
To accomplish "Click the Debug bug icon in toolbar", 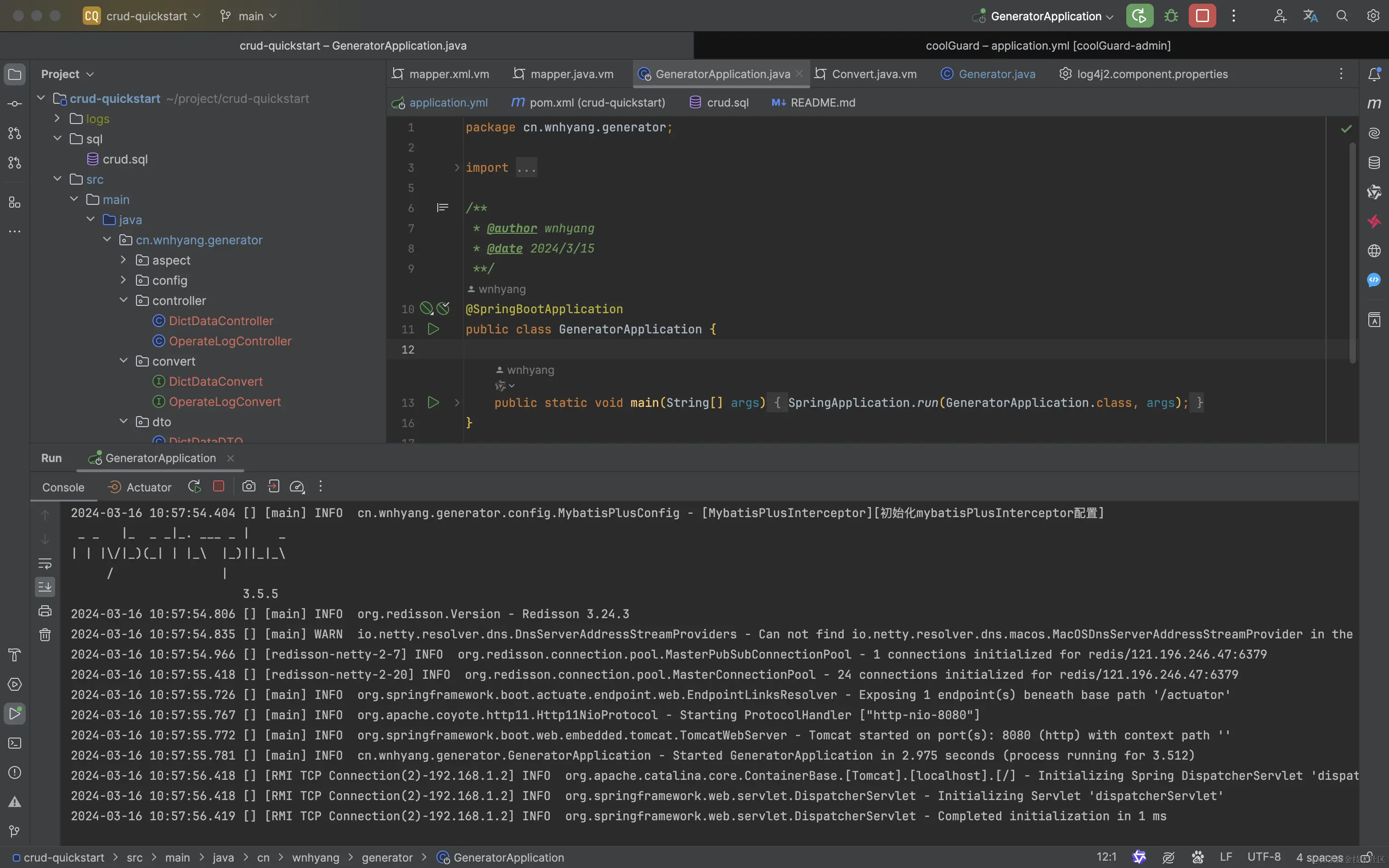I will tap(1171, 16).
